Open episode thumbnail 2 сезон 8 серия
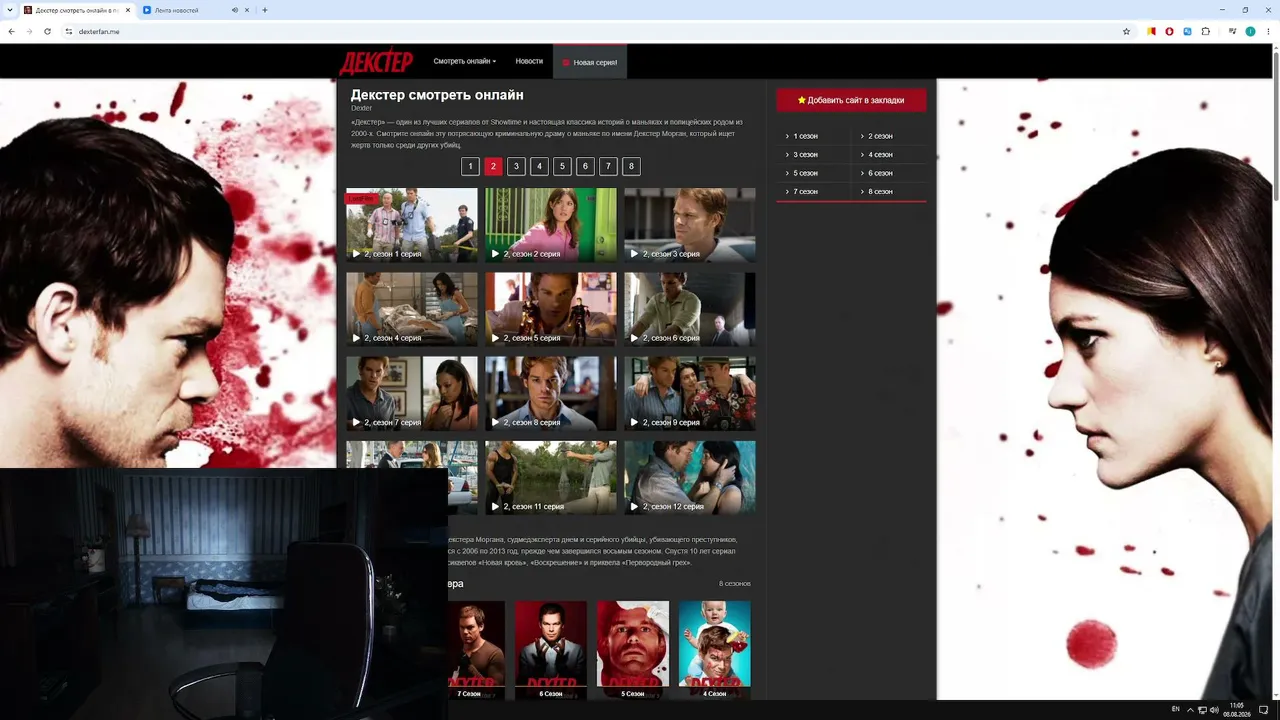 click(x=551, y=393)
